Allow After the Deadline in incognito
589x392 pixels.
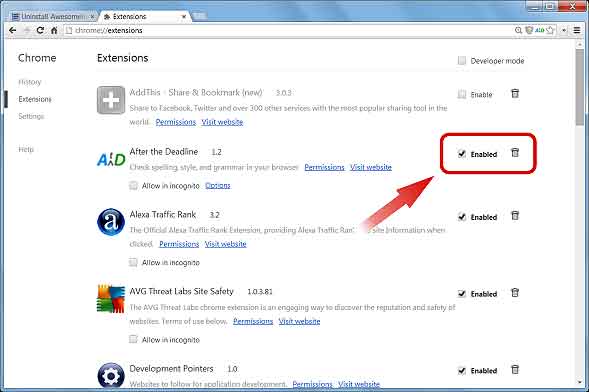coord(133,185)
